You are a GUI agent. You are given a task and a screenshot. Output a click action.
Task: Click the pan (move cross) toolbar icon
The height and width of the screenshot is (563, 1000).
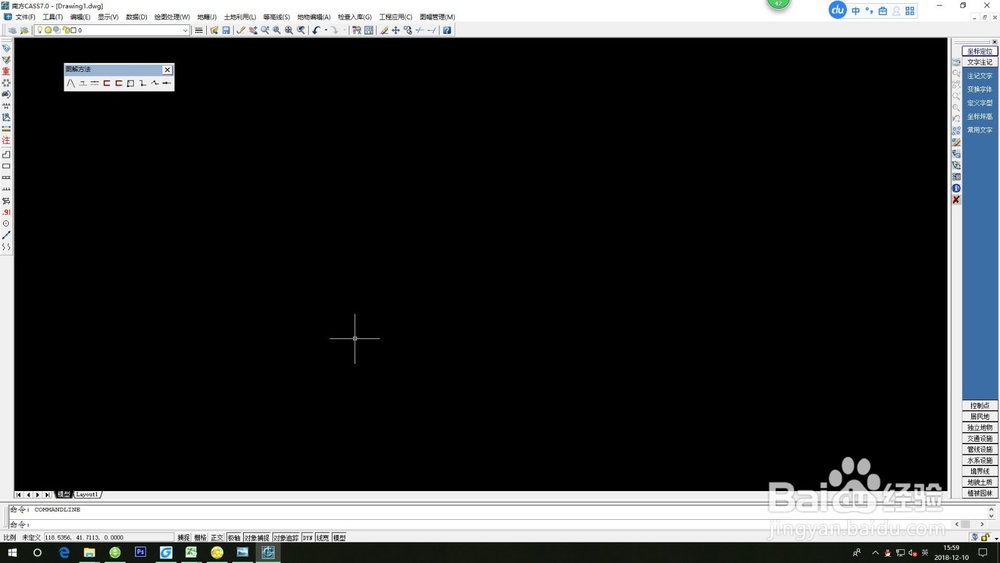pyautogui.click(x=396, y=30)
